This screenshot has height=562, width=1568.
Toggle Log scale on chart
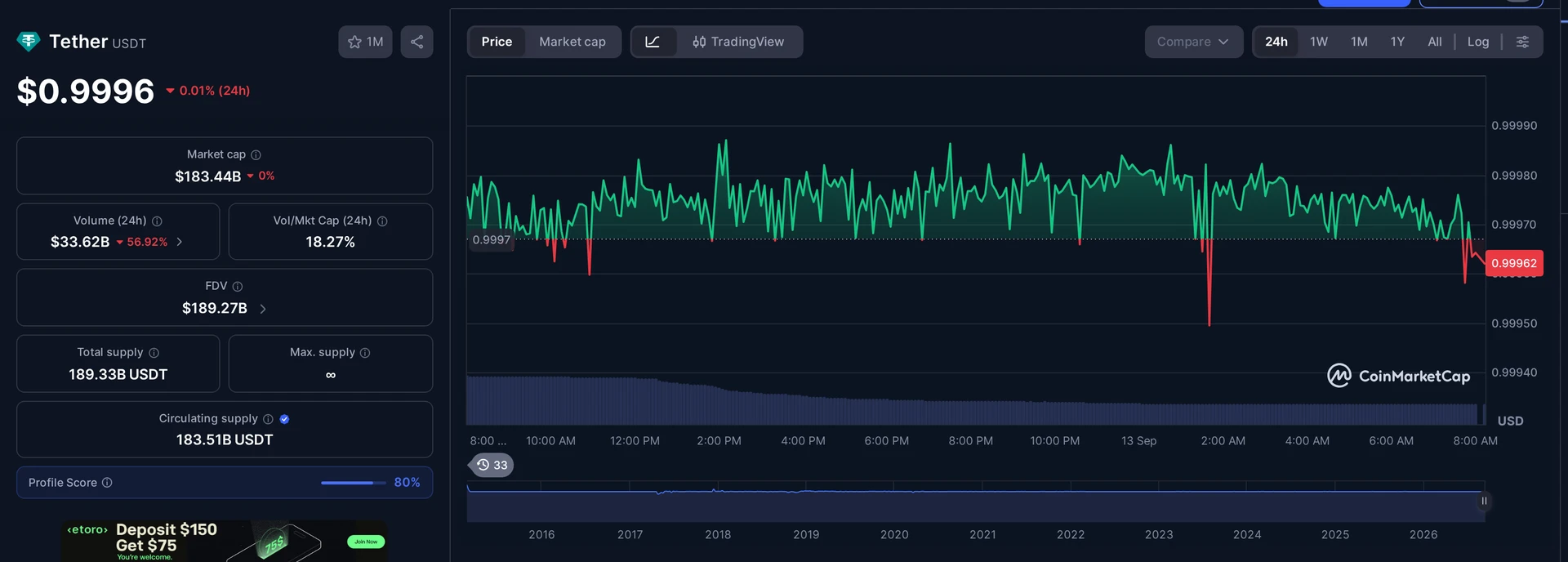pos(1478,42)
